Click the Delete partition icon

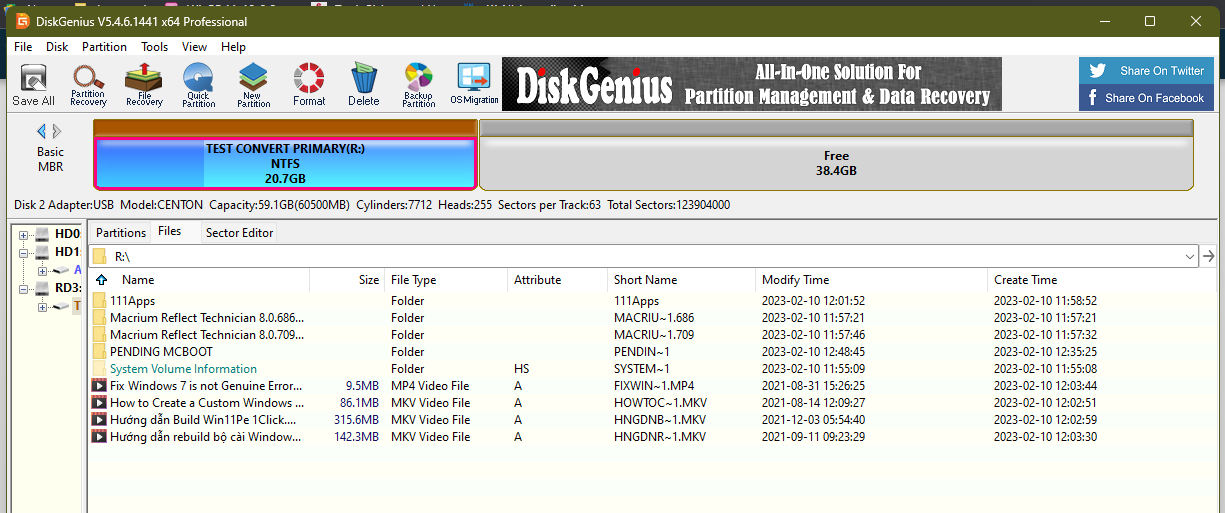pyautogui.click(x=363, y=84)
